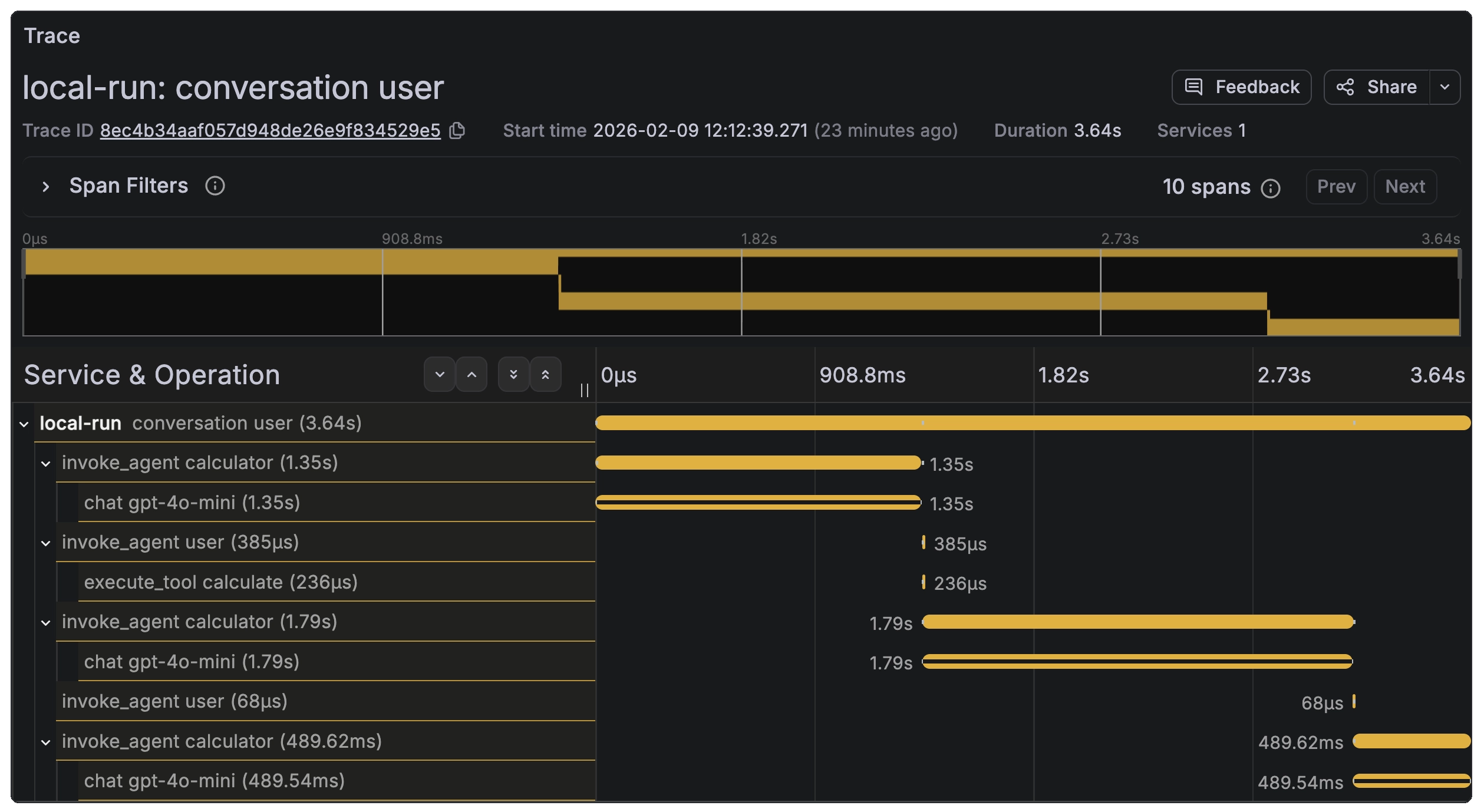The image size is (1484, 812).
Task: Show info icon next to 10 spans
Action: [x=1271, y=188]
